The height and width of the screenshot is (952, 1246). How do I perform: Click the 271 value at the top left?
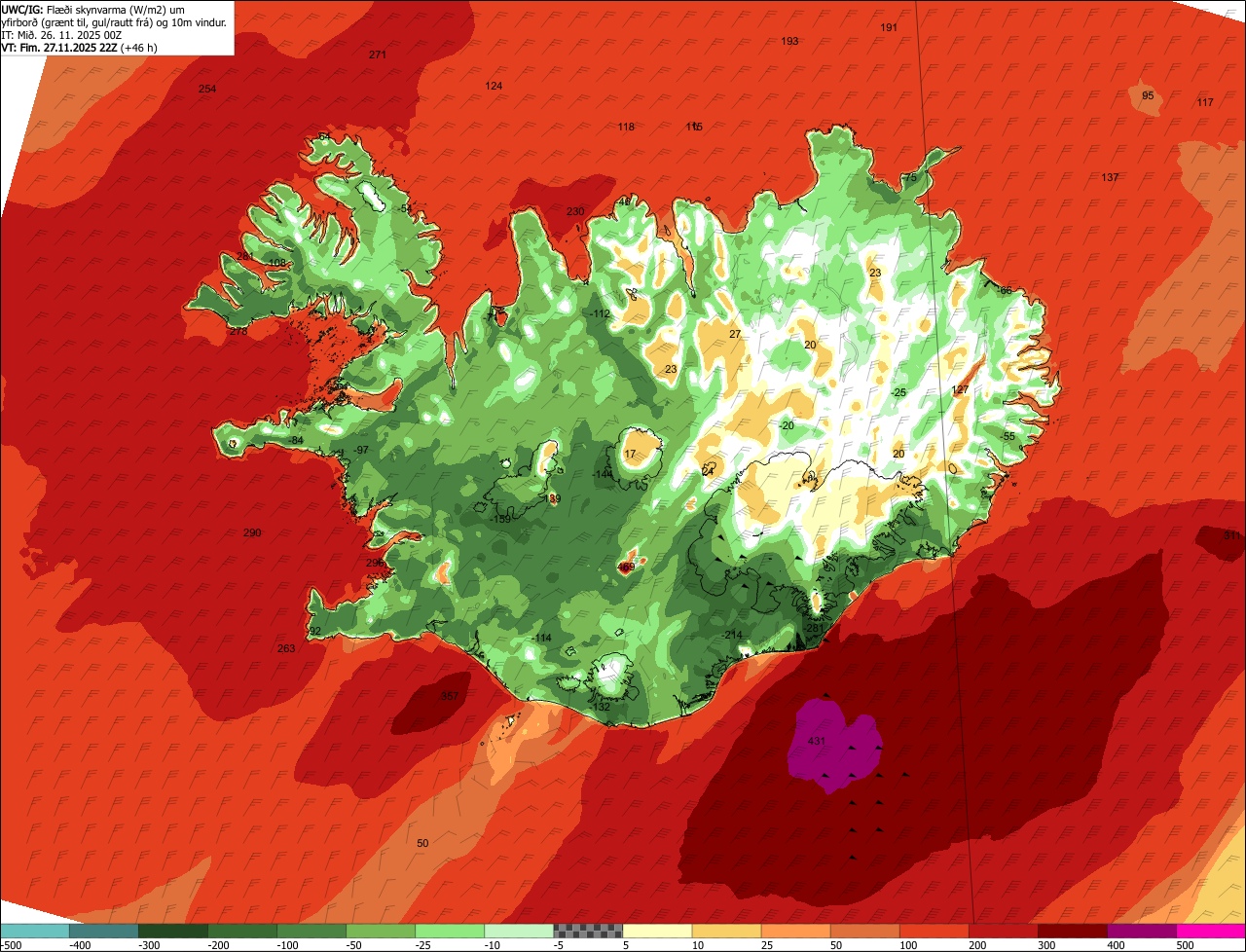[378, 55]
